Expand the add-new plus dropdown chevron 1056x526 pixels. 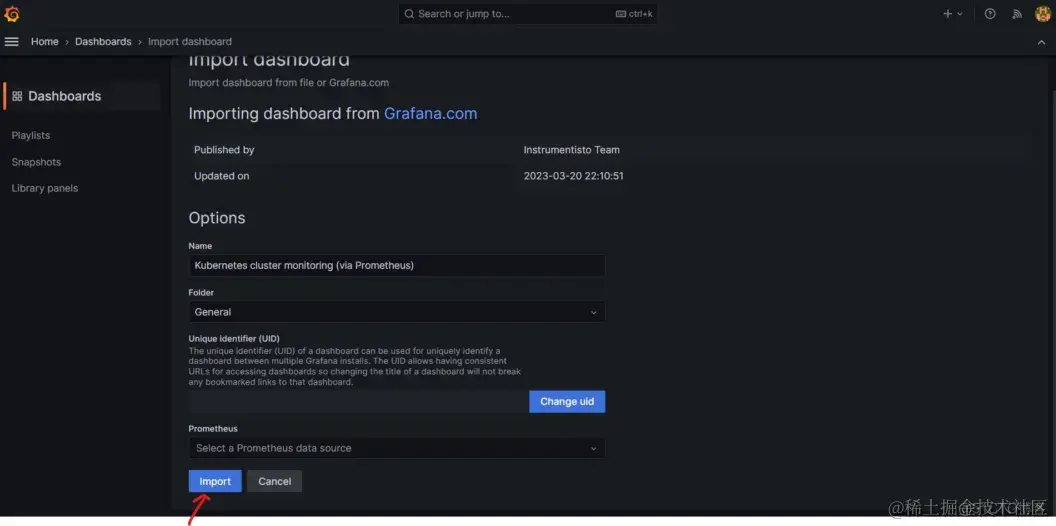click(x=960, y=13)
